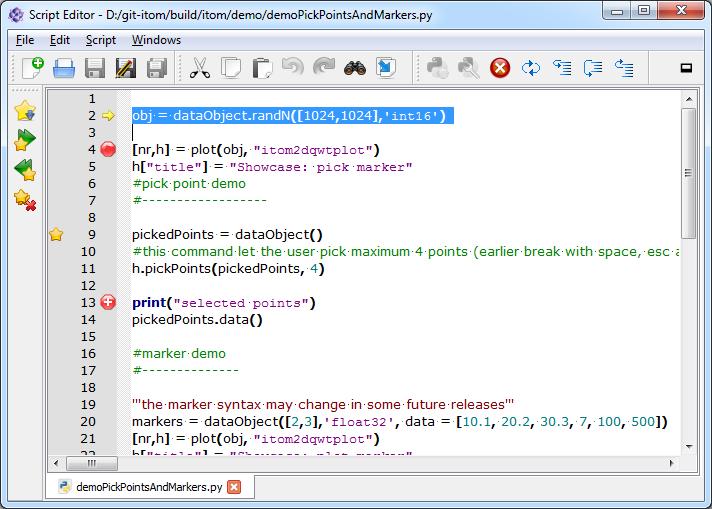Click the pickedPoints = dataObject() line

coord(227,235)
